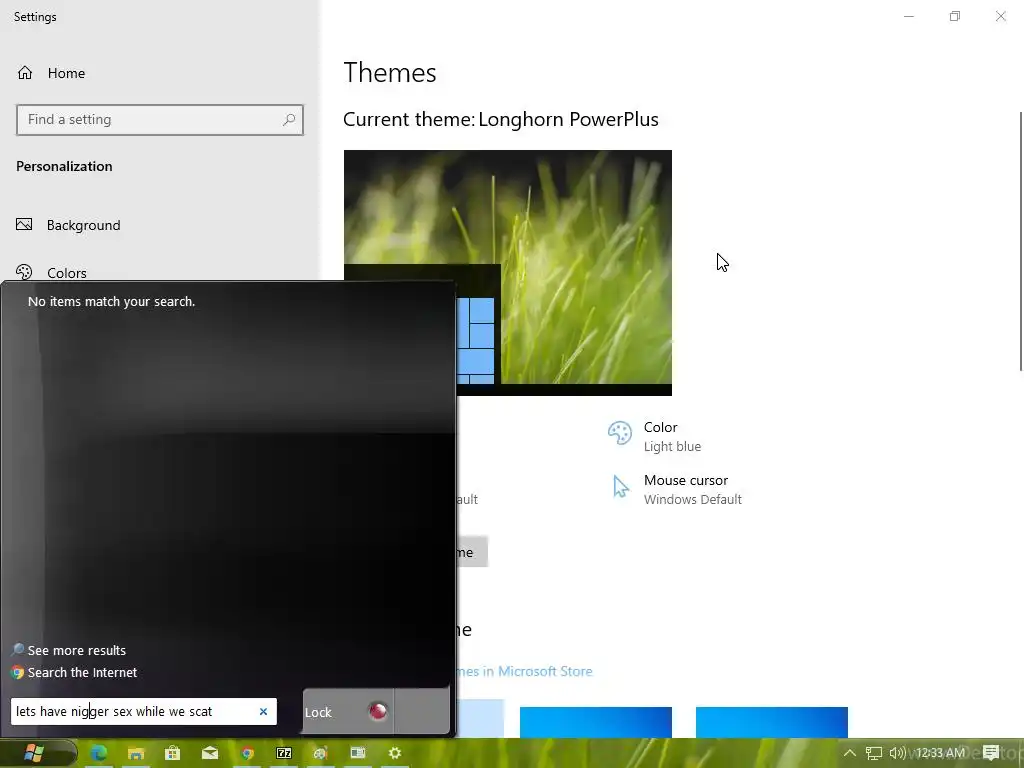Show hidden system tray icons
This screenshot has width=1024, height=768.
pyautogui.click(x=850, y=753)
